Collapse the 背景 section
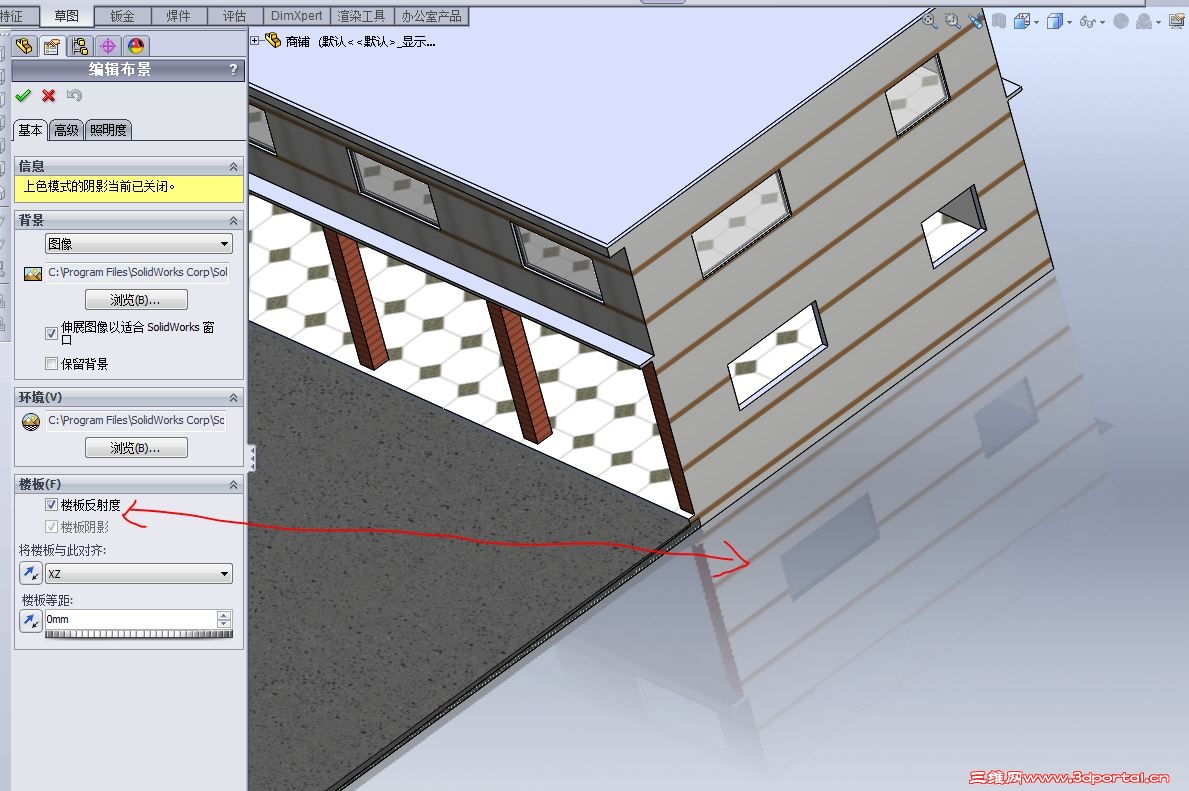The image size is (1189, 791). pos(234,221)
